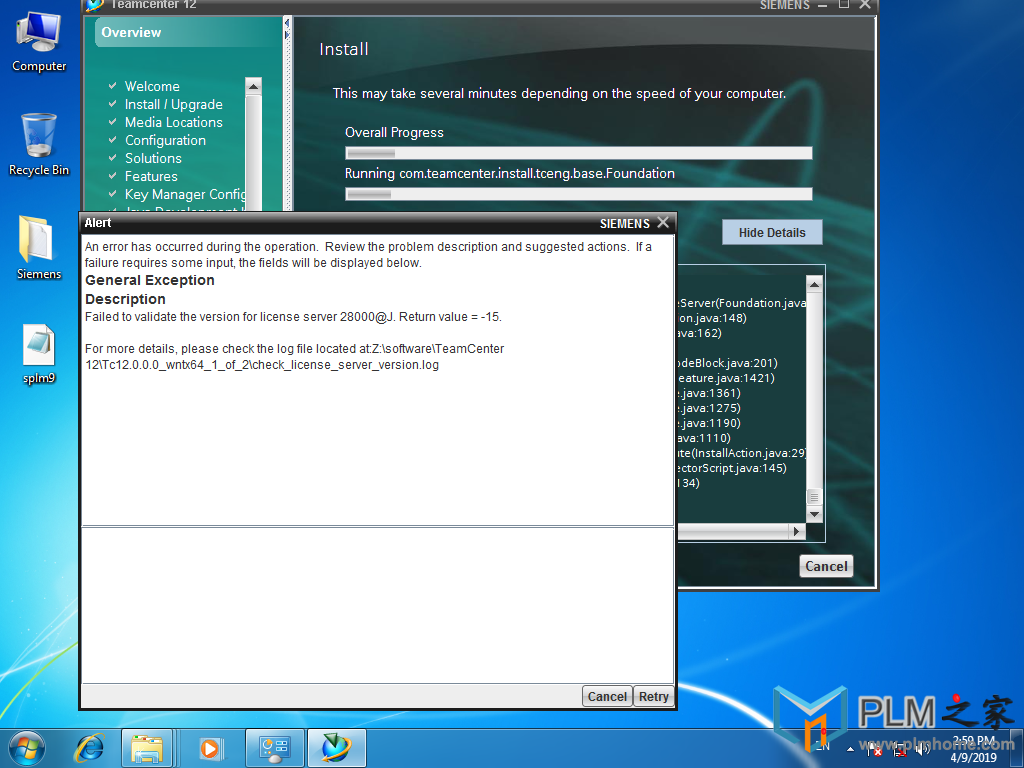
Task: Select the Solutions step
Action: click(x=153, y=158)
